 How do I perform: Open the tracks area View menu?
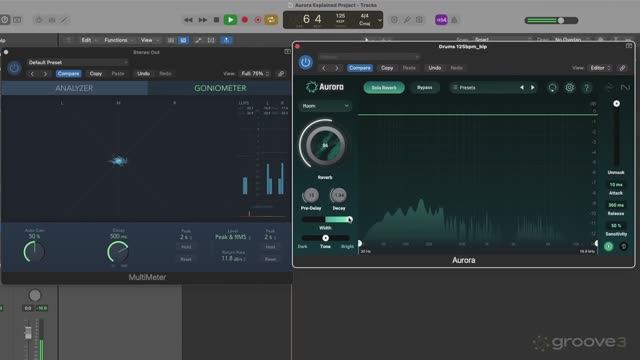[x=147, y=40]
